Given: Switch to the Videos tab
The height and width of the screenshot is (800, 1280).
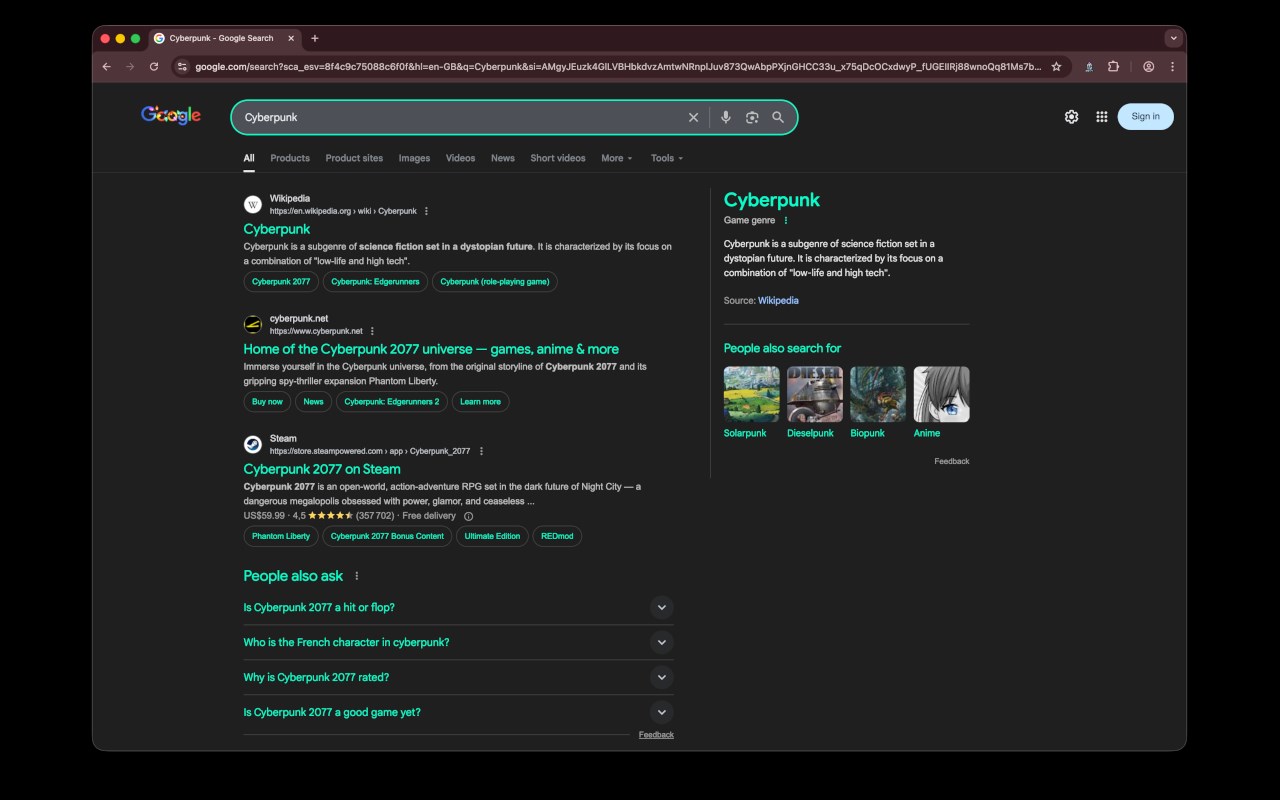Looking at the screenshot, I should 460,158.
